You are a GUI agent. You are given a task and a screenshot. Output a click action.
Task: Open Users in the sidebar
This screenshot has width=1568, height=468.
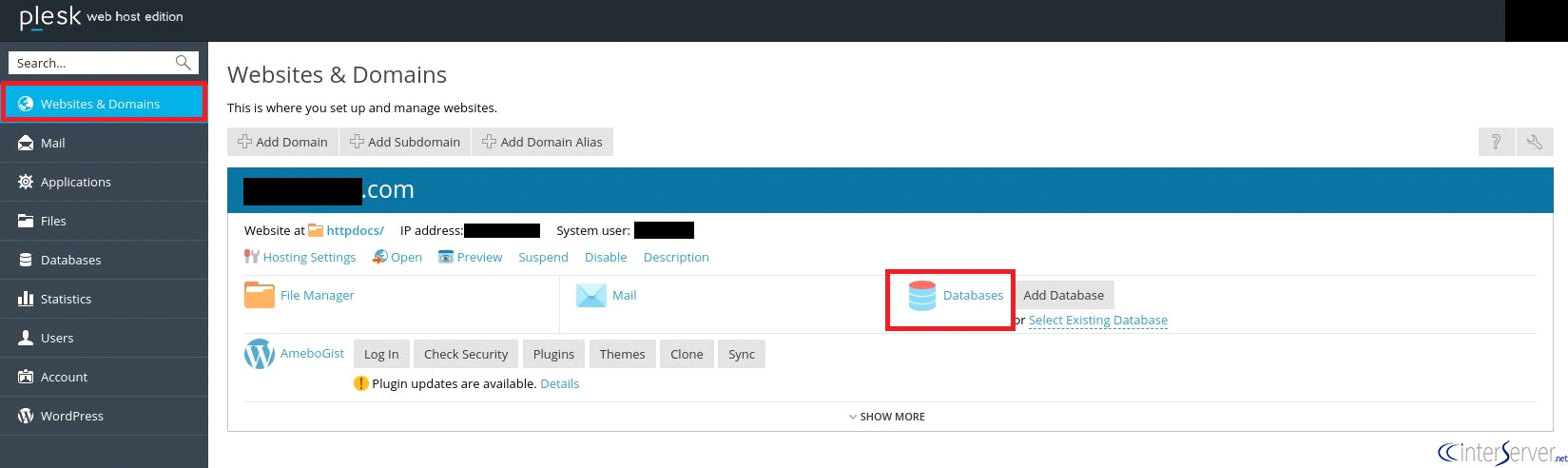tap(104, 338)
